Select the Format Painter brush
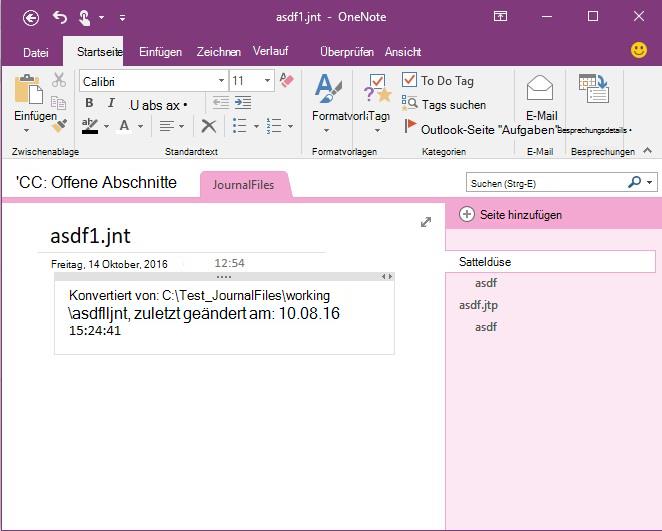 tap(60, 125)
